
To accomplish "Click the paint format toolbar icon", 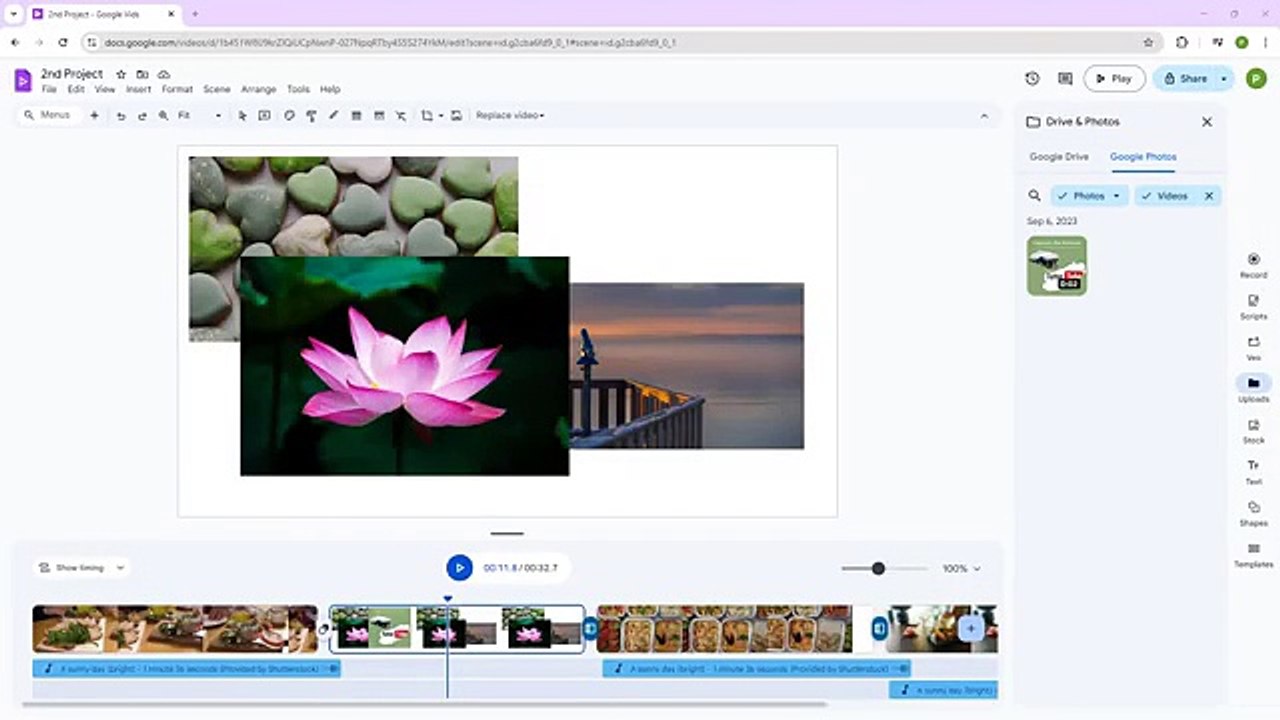I will (x=311, y=116).
